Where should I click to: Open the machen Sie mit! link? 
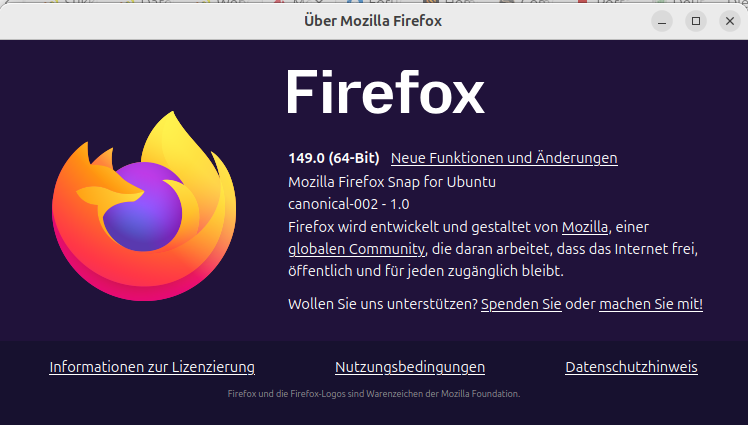click(x=651, y=303)
